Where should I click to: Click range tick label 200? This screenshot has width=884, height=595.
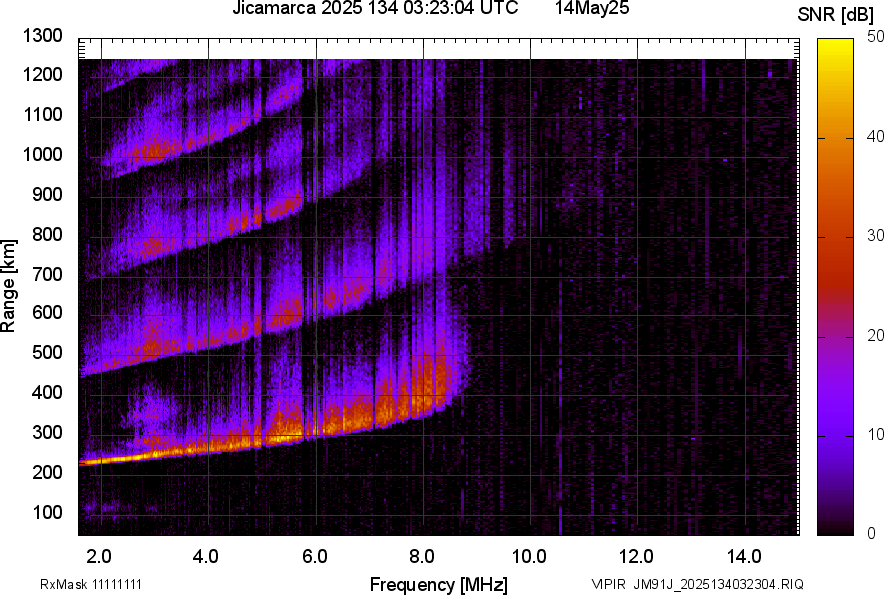pyautogui.click(x=47, y=472)
